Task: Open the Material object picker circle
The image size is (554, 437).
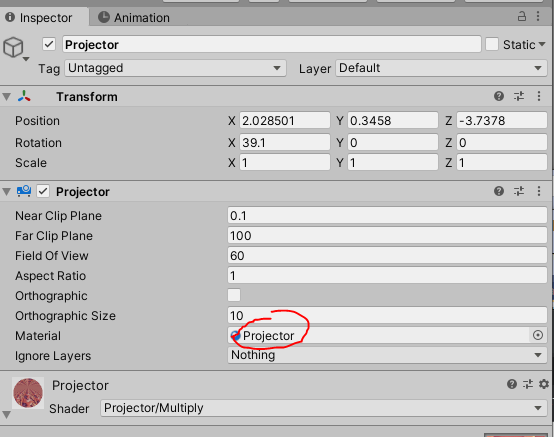Action: [x=538, y=335]
